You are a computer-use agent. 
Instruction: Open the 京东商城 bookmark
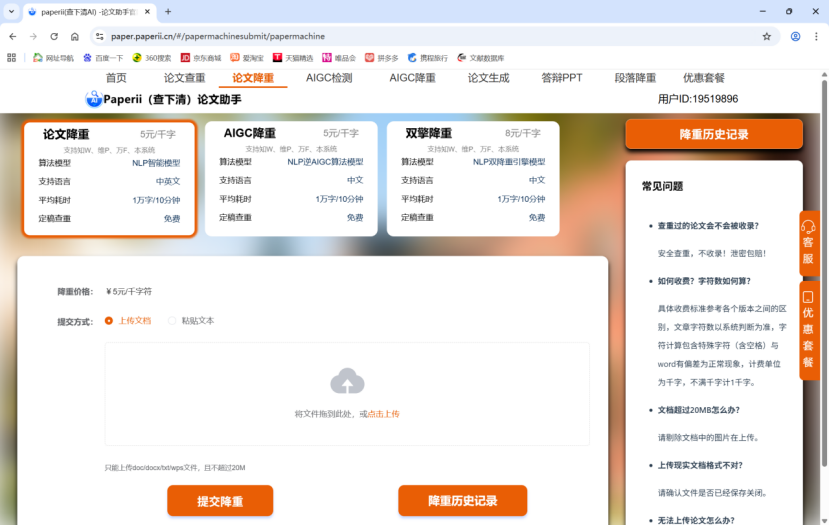[201, 58]
